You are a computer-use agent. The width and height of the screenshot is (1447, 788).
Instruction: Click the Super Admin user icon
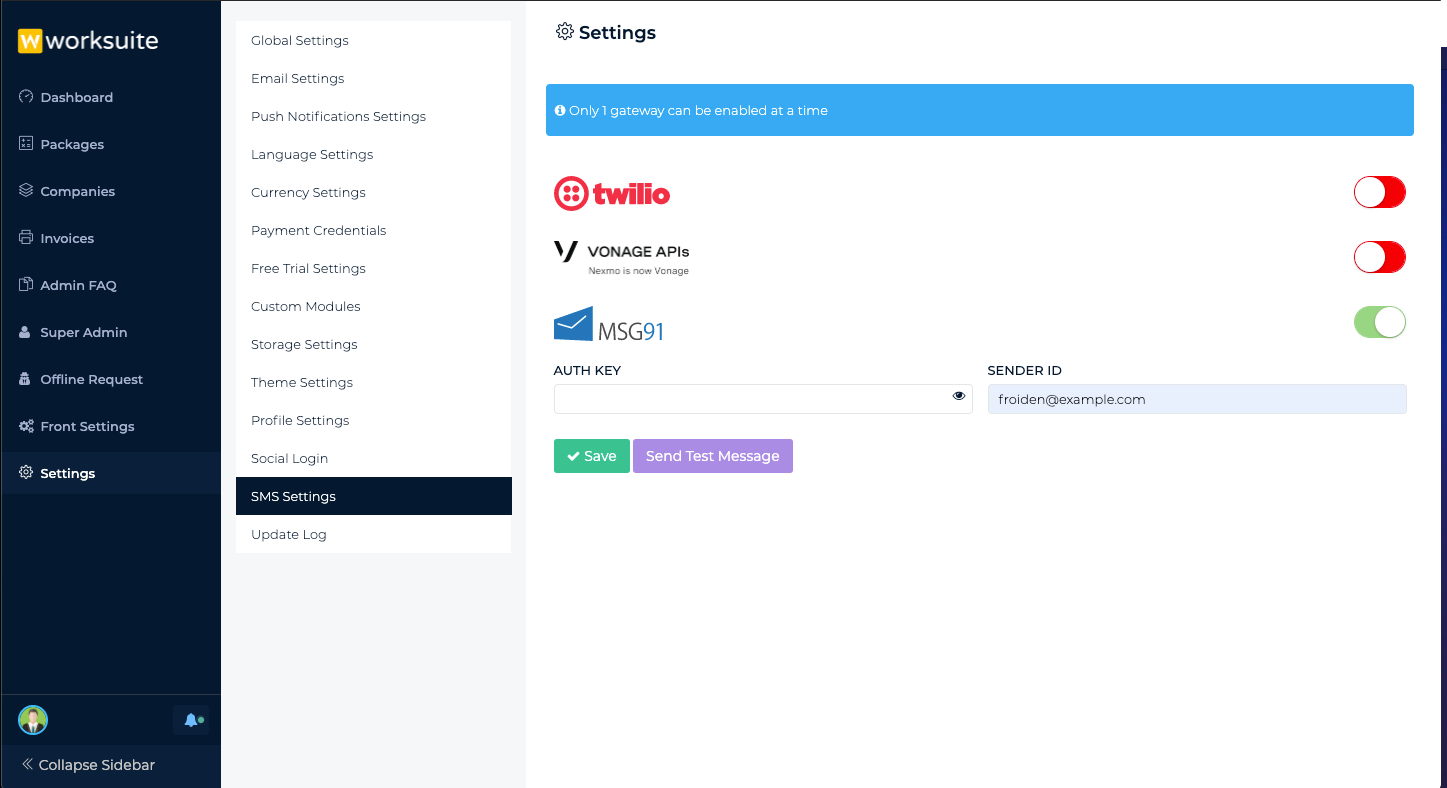click(26, 332)
